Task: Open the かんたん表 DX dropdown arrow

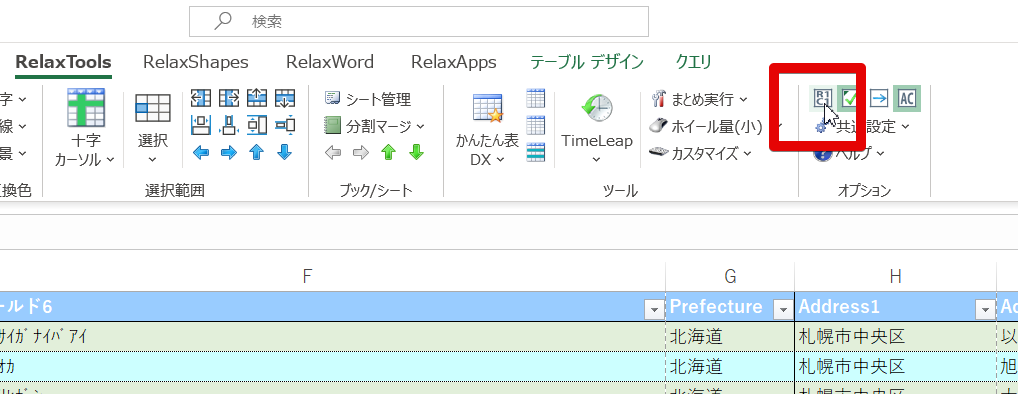Action: click(499, 160)
